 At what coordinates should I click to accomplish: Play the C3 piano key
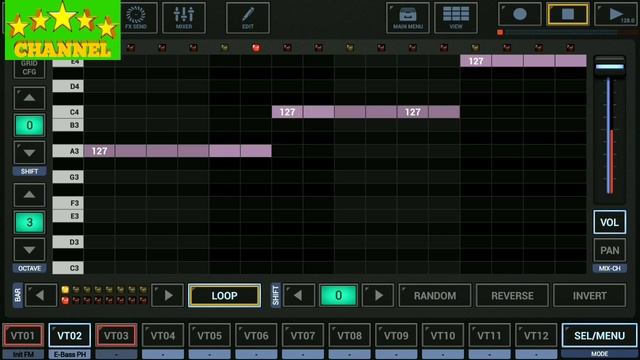(68, 268)
